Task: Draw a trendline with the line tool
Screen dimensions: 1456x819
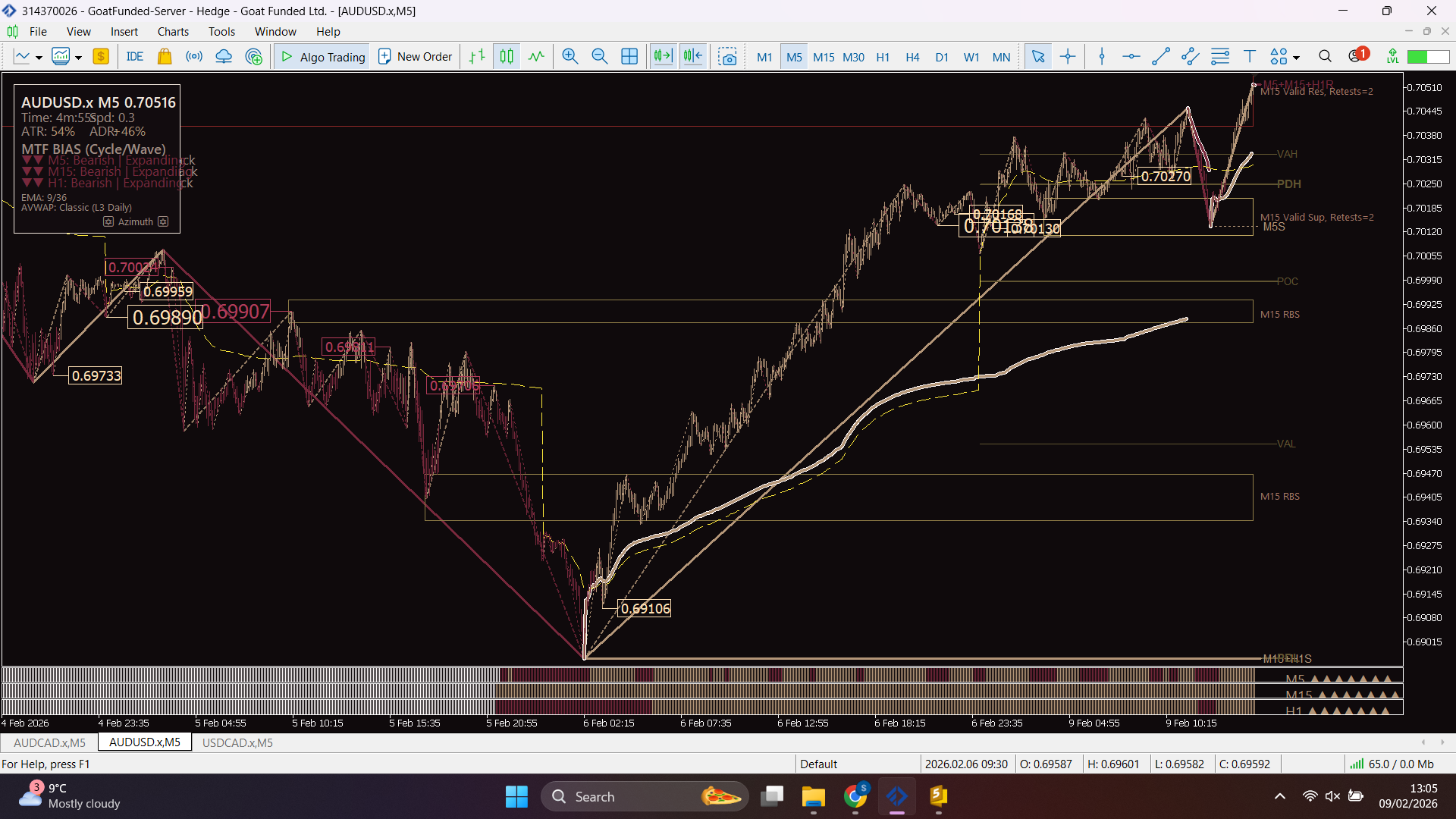Action: point(1160,57)
